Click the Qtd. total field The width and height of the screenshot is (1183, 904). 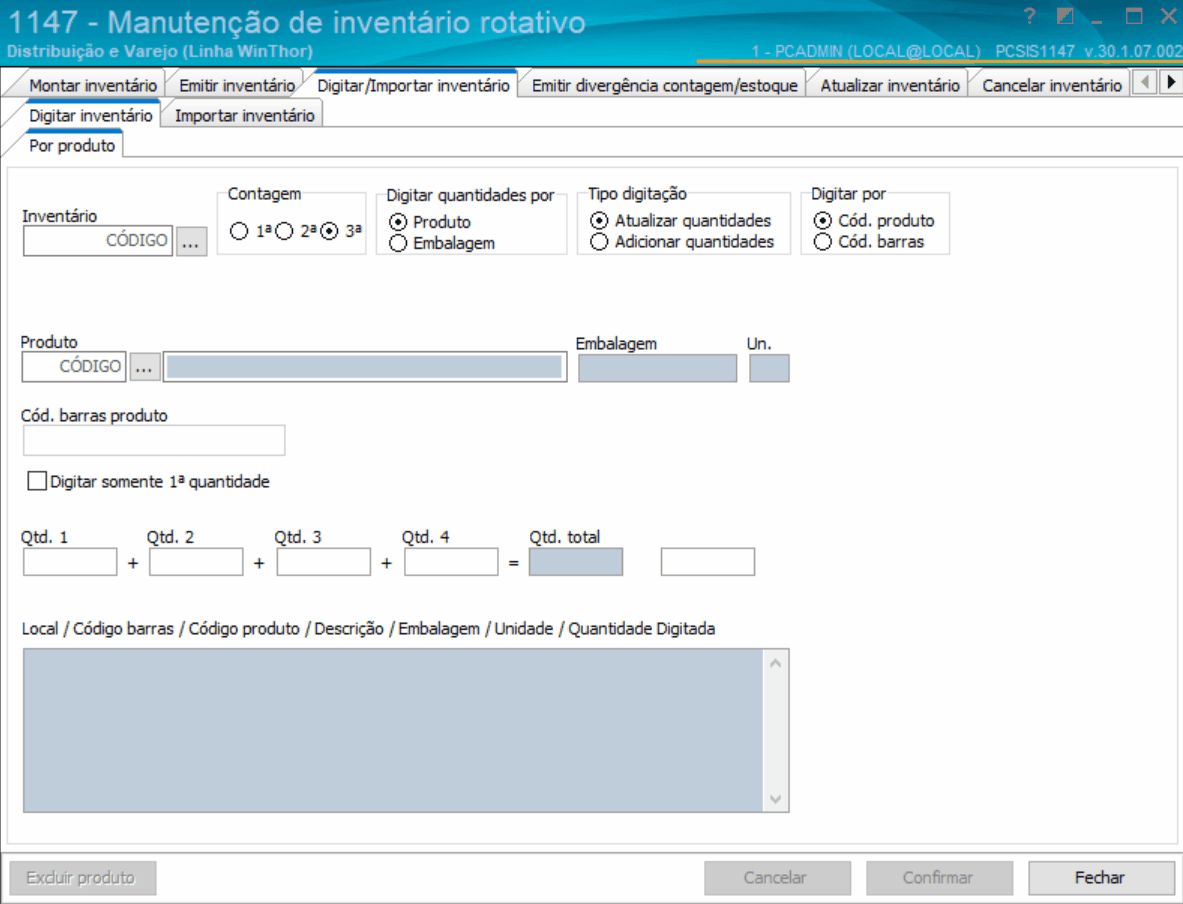point(576,561)
